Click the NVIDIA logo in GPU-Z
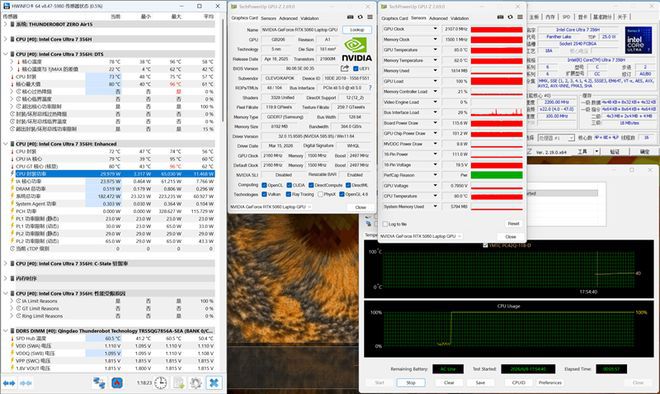This screenshot has width=660, height=394. coord(356,50)
